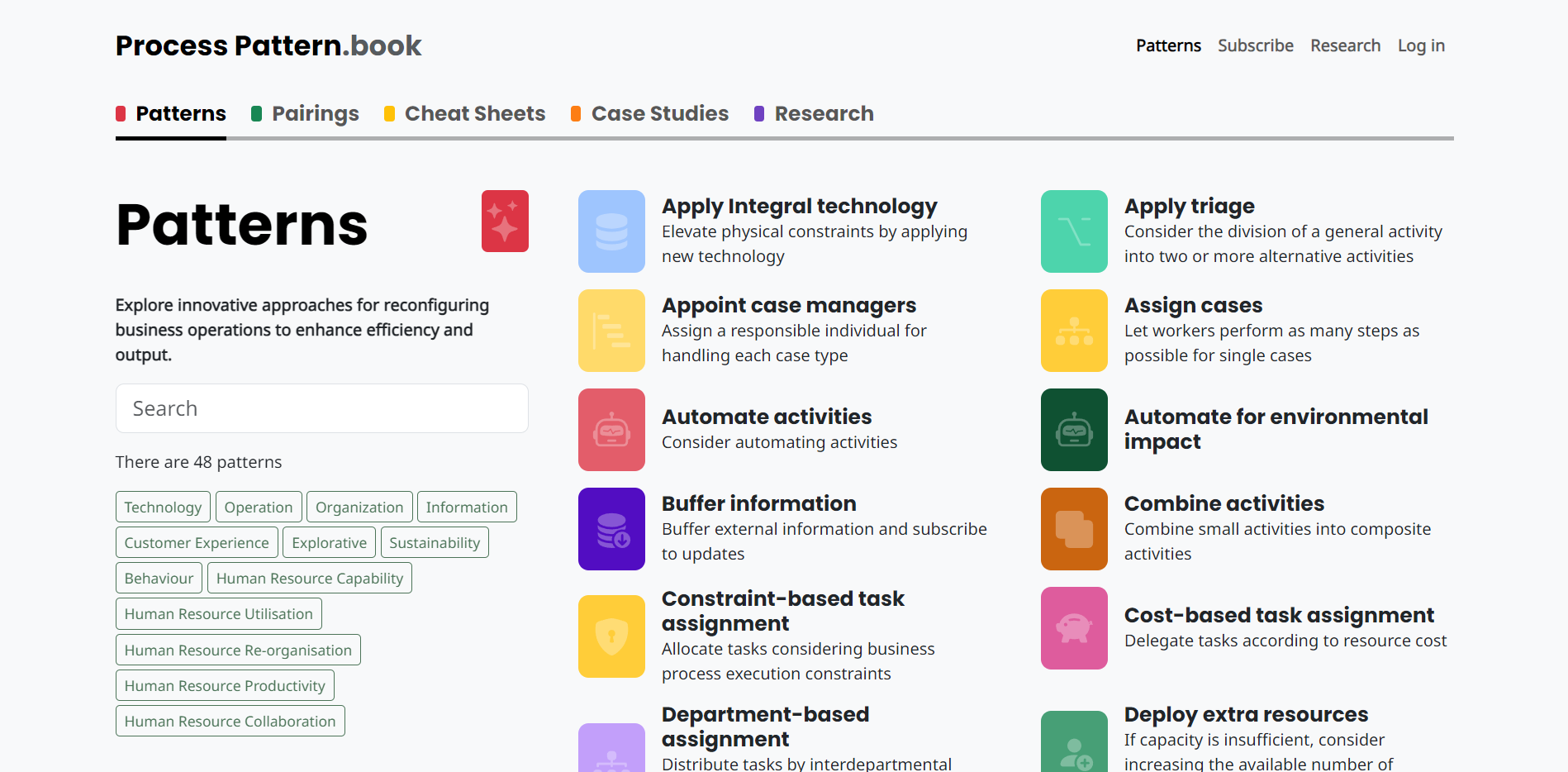The image size is (1568, 772).
Task: Select Cheat Sheets from the navigation
Action: pos(474,113)
